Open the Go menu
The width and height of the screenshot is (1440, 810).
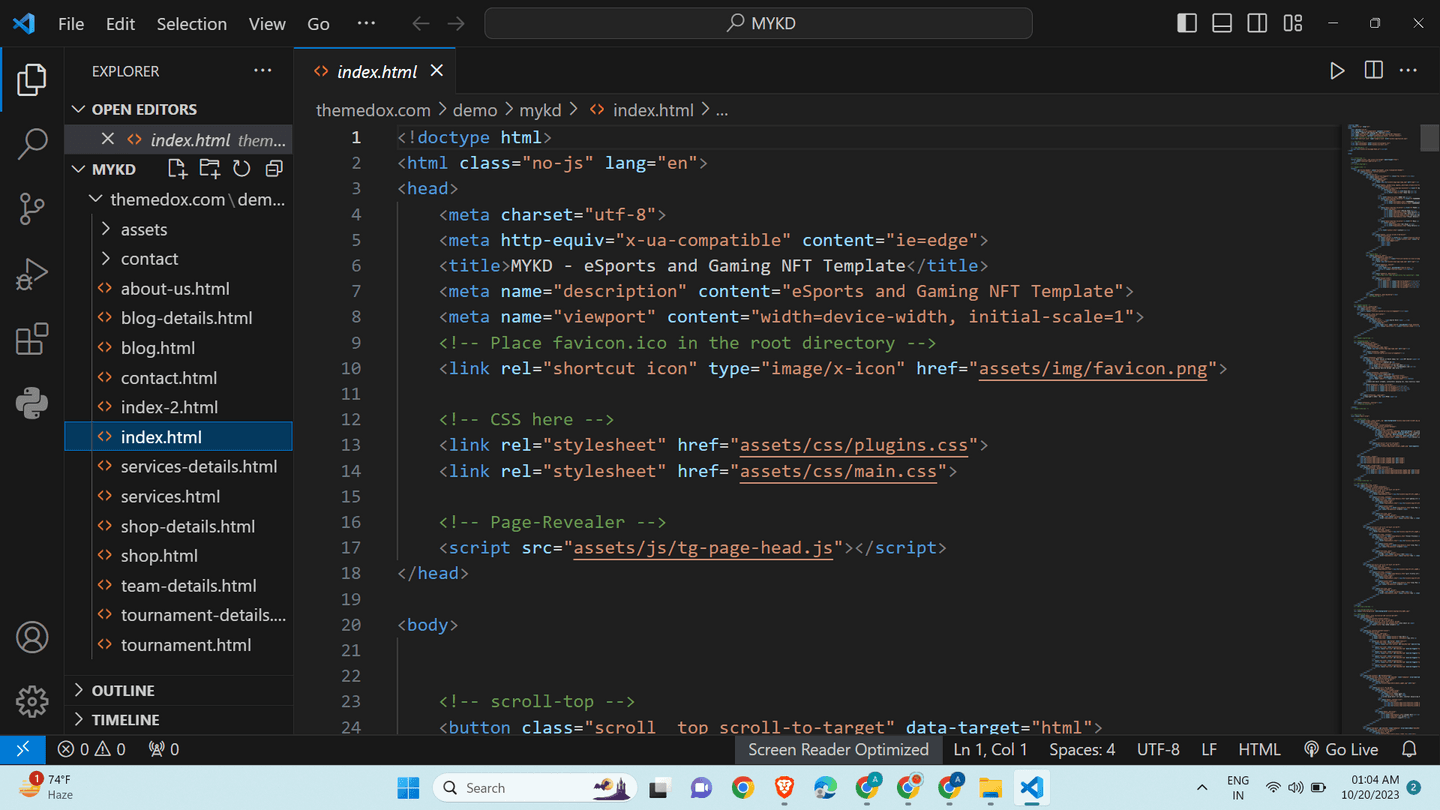click(318, 23)
